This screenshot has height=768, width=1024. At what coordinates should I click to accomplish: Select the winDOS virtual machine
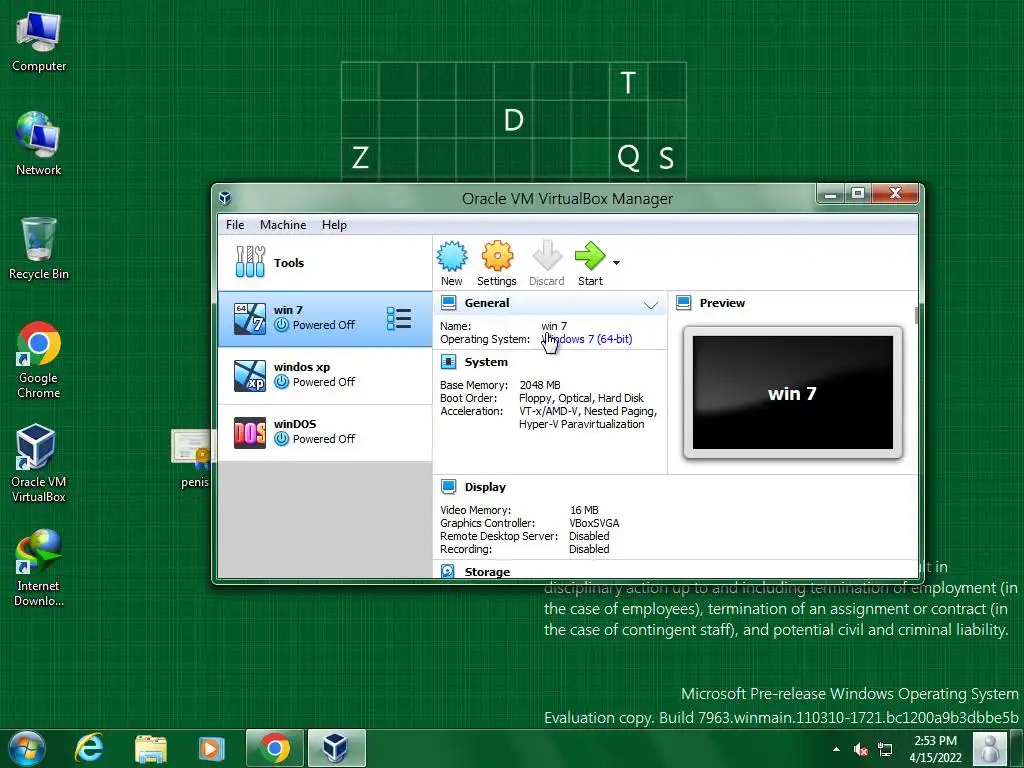tap(325, 432)
